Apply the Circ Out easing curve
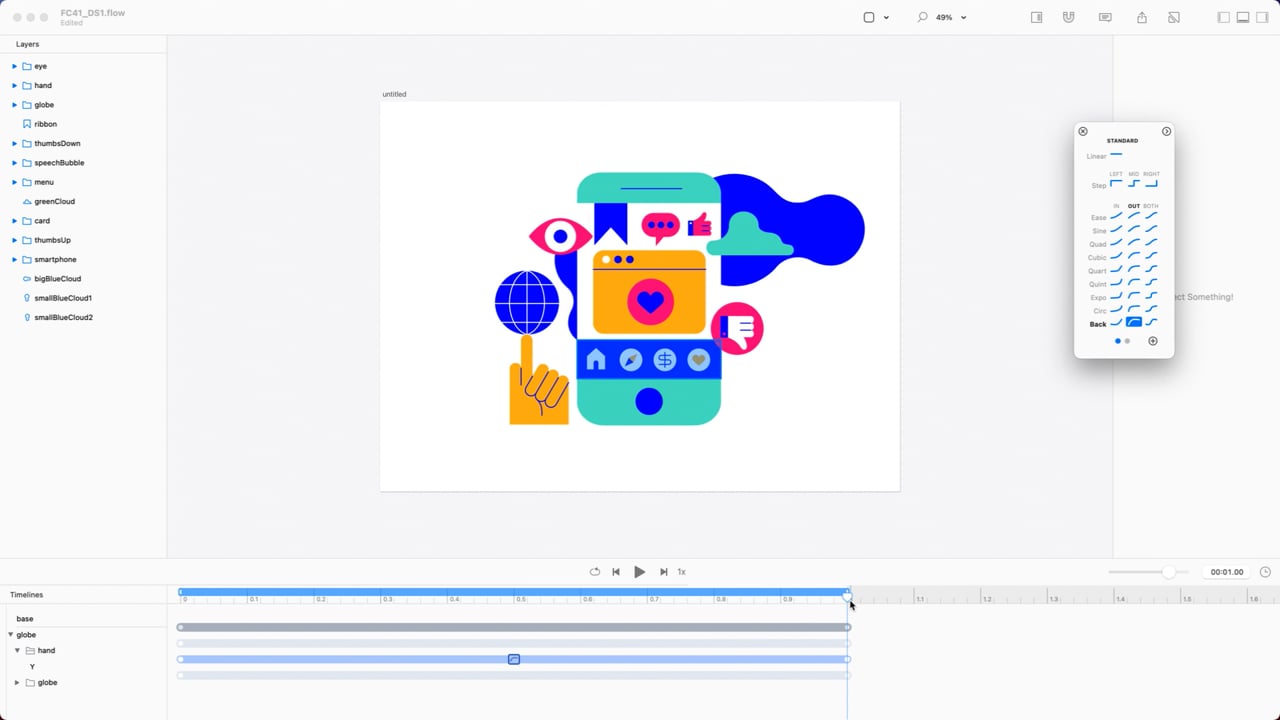Image resolution: width=1280 pixels, height=720 pixels. 1134,309
